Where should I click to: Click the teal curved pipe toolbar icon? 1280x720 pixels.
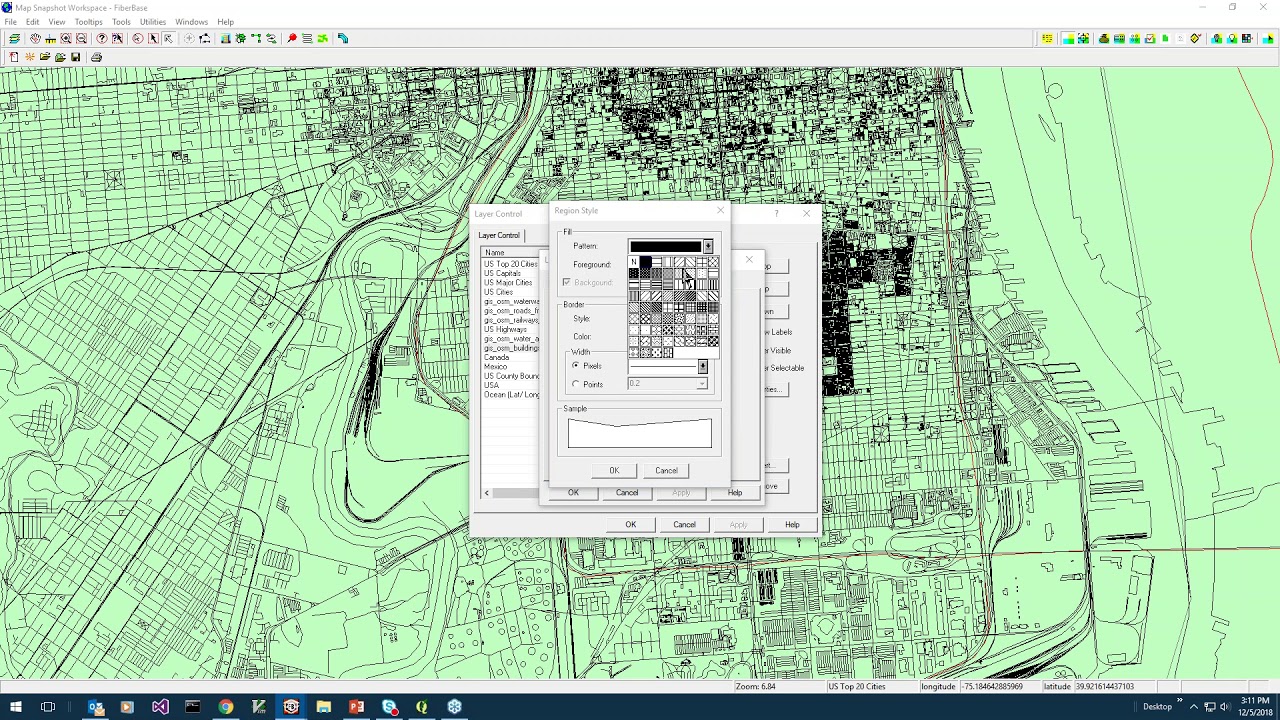pos(343,38)
